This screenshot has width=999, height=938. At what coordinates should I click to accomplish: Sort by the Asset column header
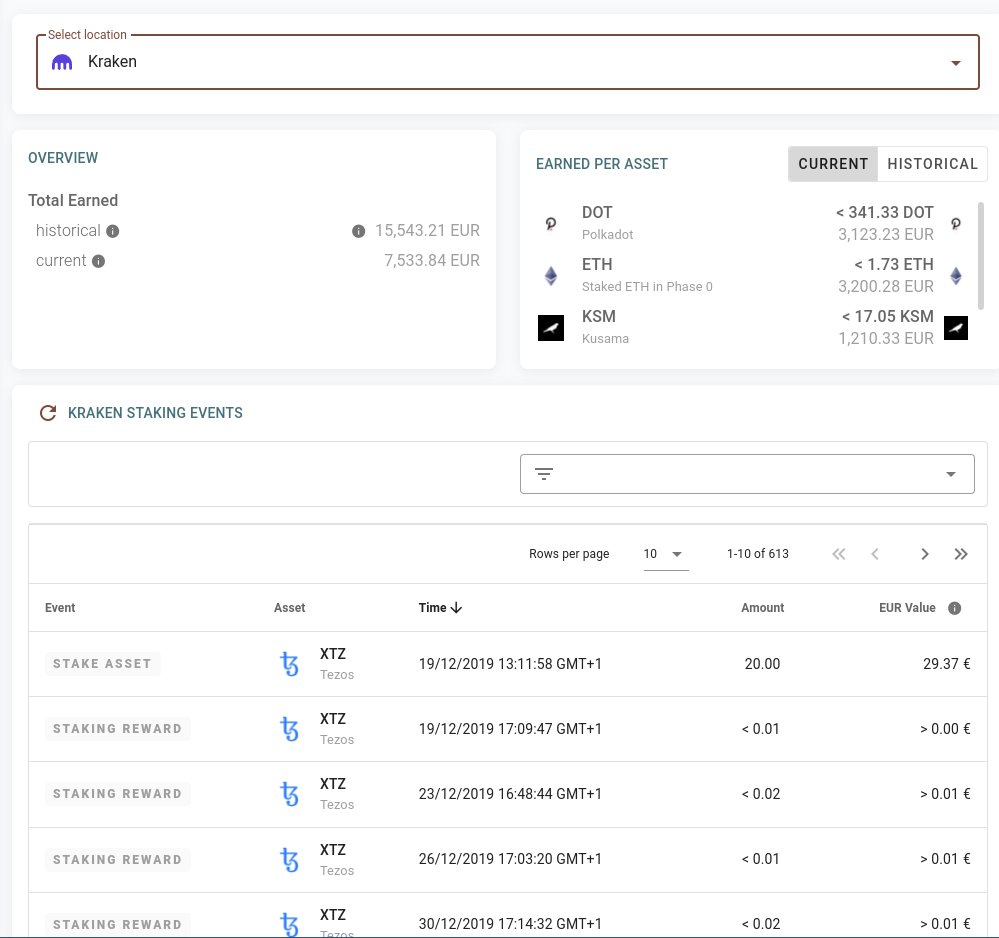tap(289, 608)
